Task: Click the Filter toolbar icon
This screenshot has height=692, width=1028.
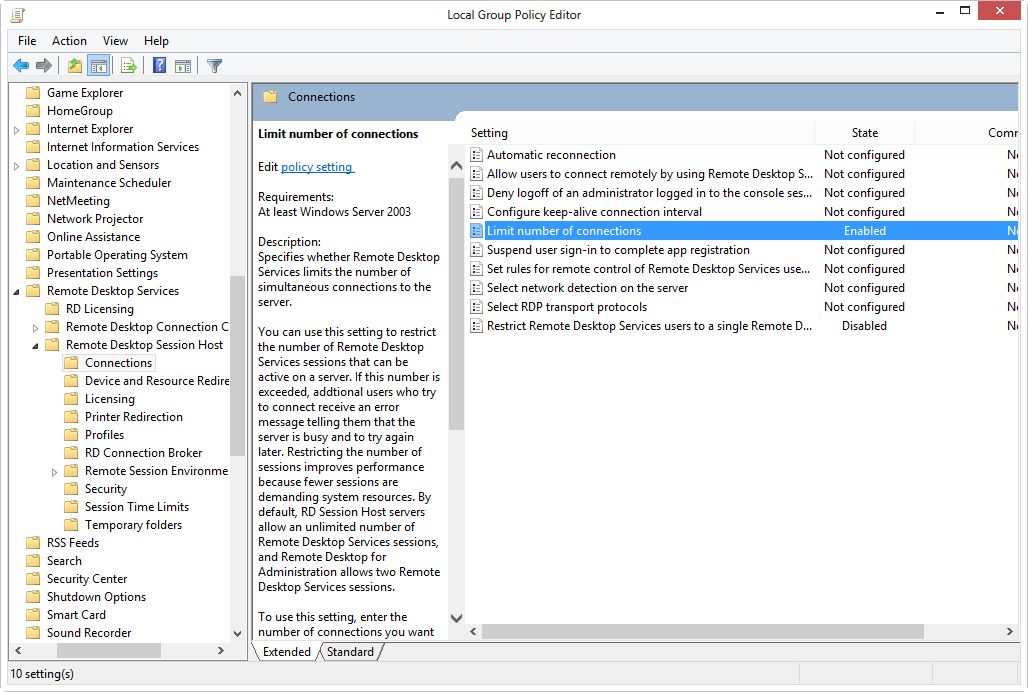Action: (214, 65)
